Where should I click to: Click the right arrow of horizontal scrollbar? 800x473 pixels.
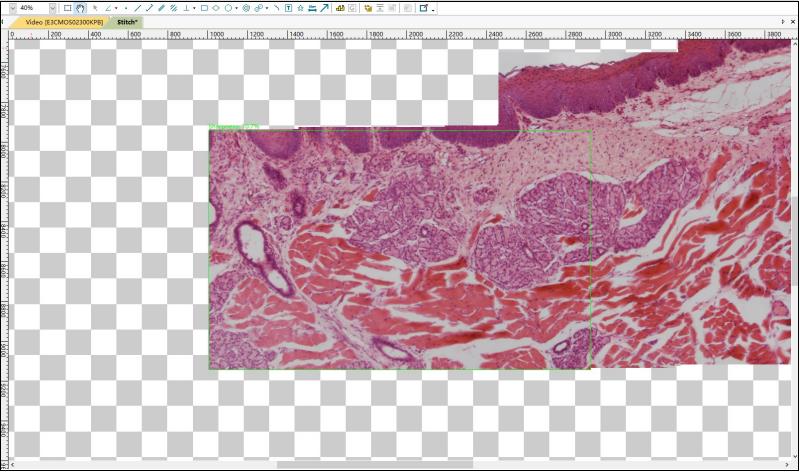(783, 464)
